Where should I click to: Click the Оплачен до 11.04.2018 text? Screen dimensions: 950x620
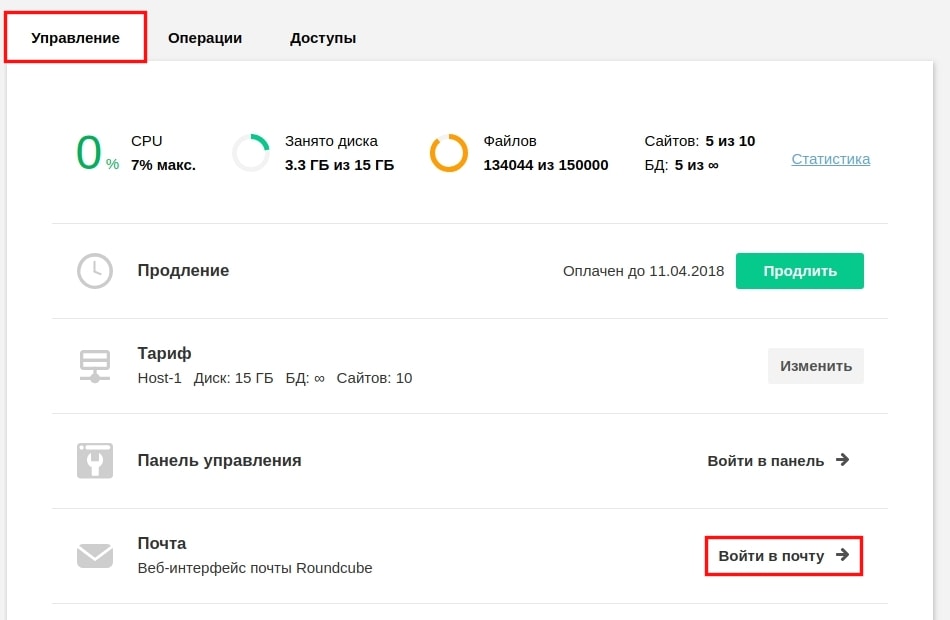[x=643, y=271]
